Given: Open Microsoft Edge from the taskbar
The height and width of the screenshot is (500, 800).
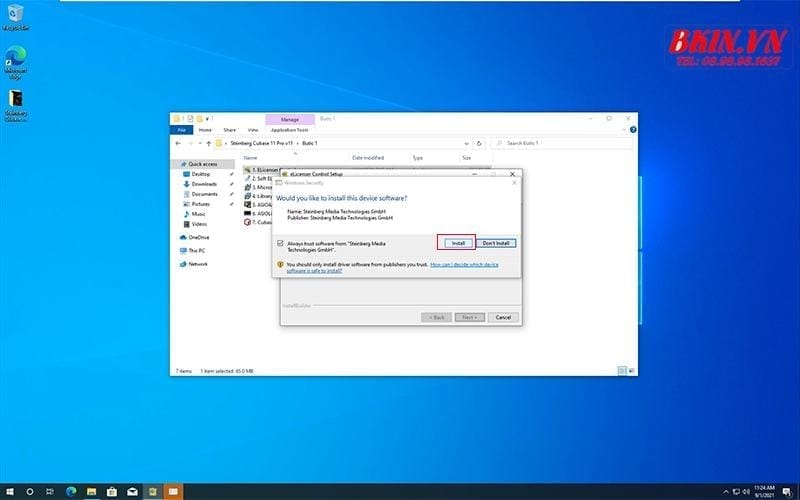Looking at the screenshot, I should [x=71, y=492].
